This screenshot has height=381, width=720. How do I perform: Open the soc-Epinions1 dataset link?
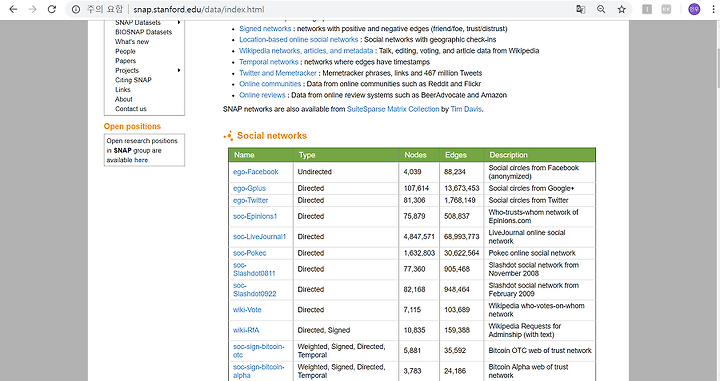pyautogui.click(x=255, y=216)
